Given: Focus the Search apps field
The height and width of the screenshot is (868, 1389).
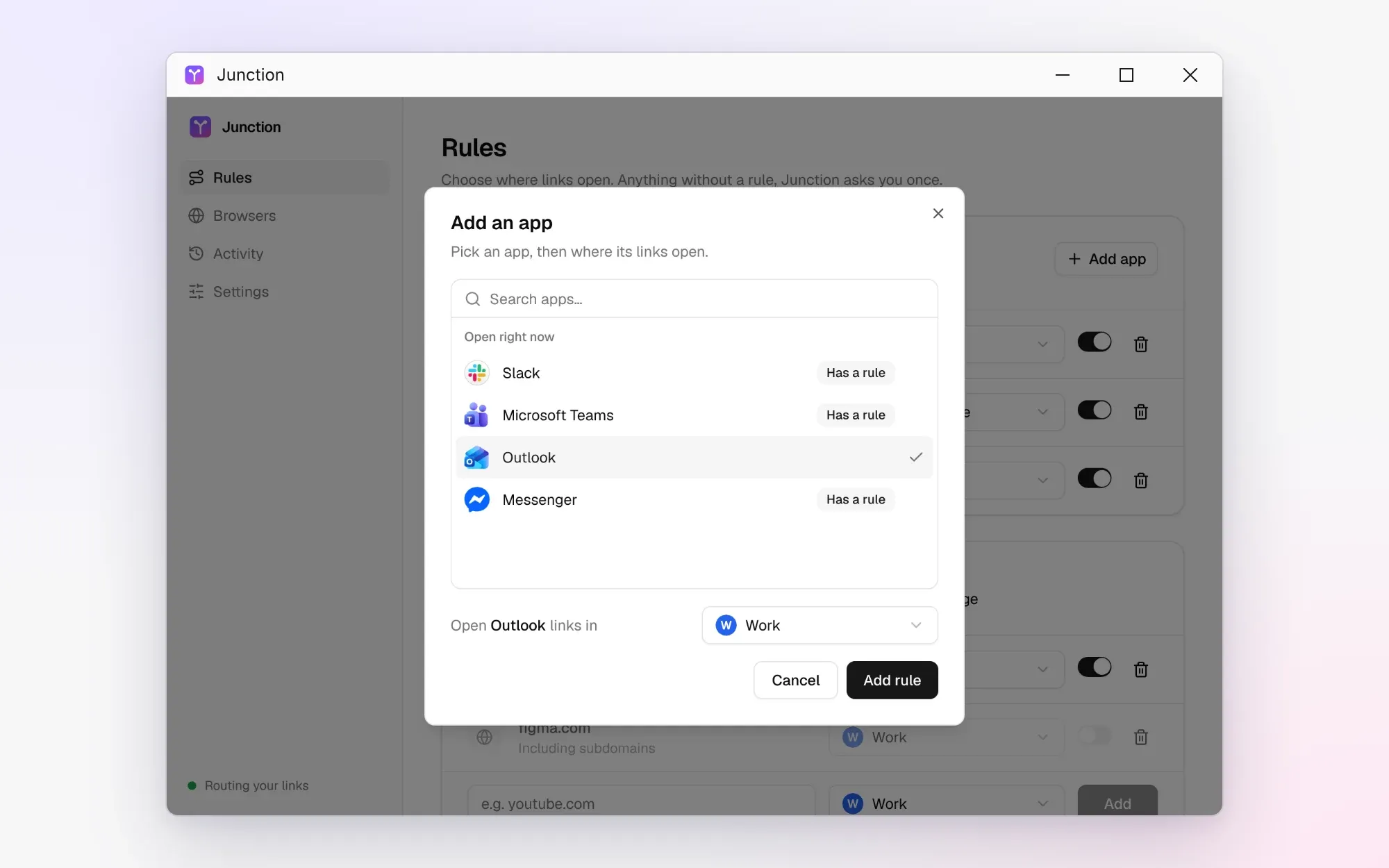Looking at the screenshot, I should tap(694, 299).
